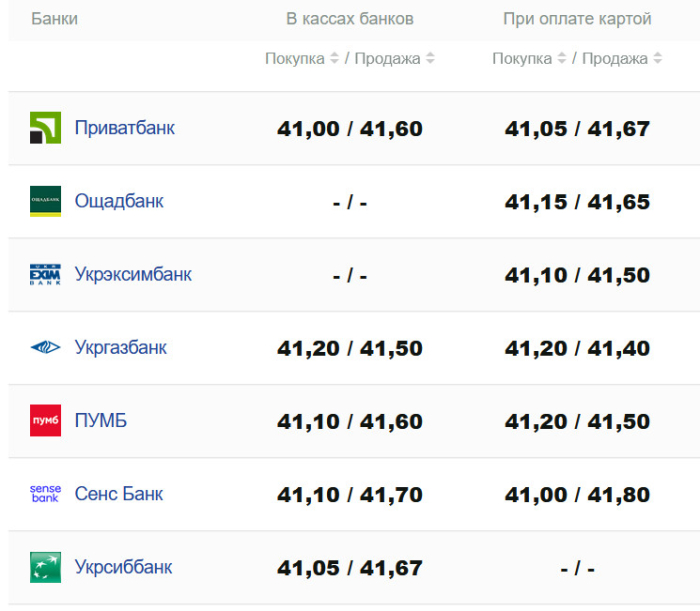
Task: Open the ПУМБ bank link
Action: [101, 421]
